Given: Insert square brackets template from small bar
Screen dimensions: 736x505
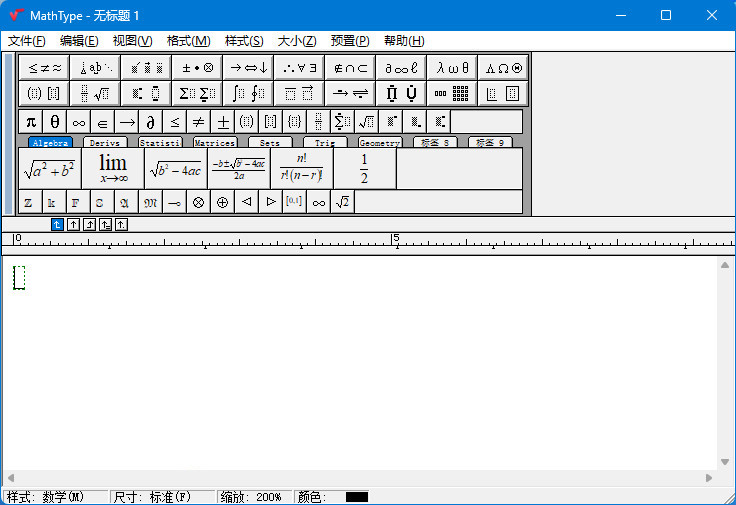Looking at the screenshot, I should tap(270, 122).
